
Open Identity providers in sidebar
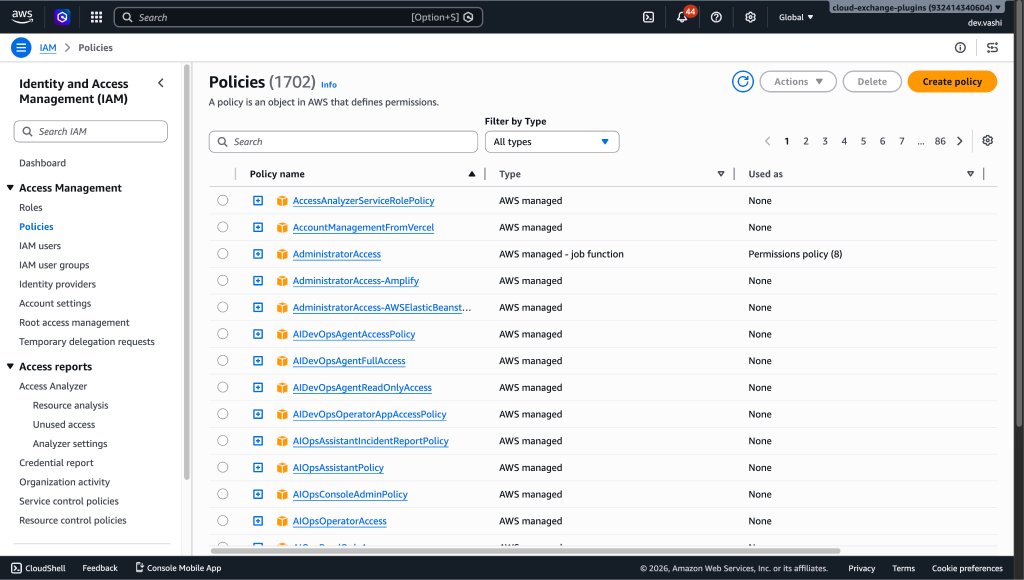(x=57, y=284)
